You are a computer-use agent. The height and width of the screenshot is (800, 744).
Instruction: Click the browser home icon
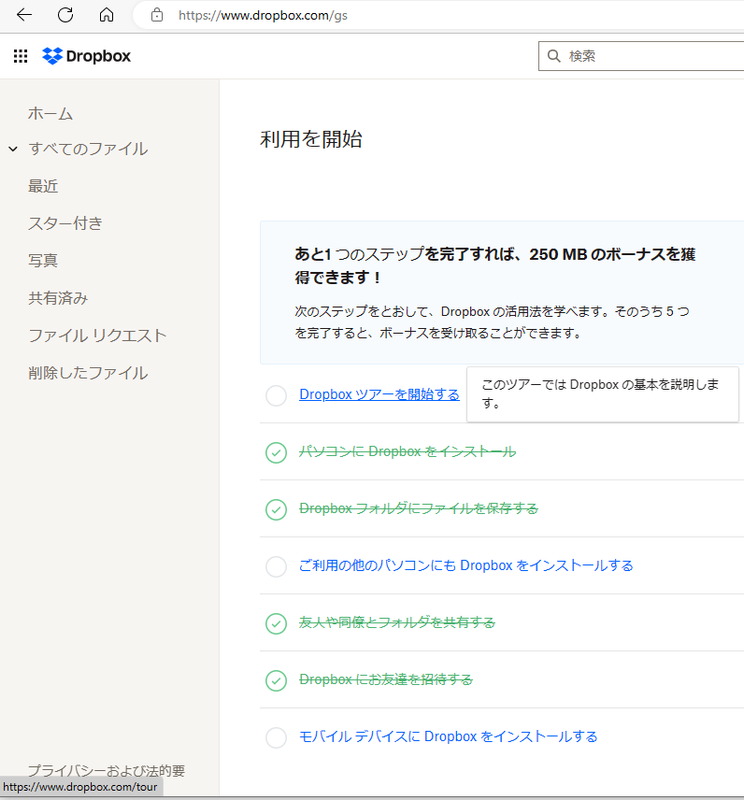106,15
